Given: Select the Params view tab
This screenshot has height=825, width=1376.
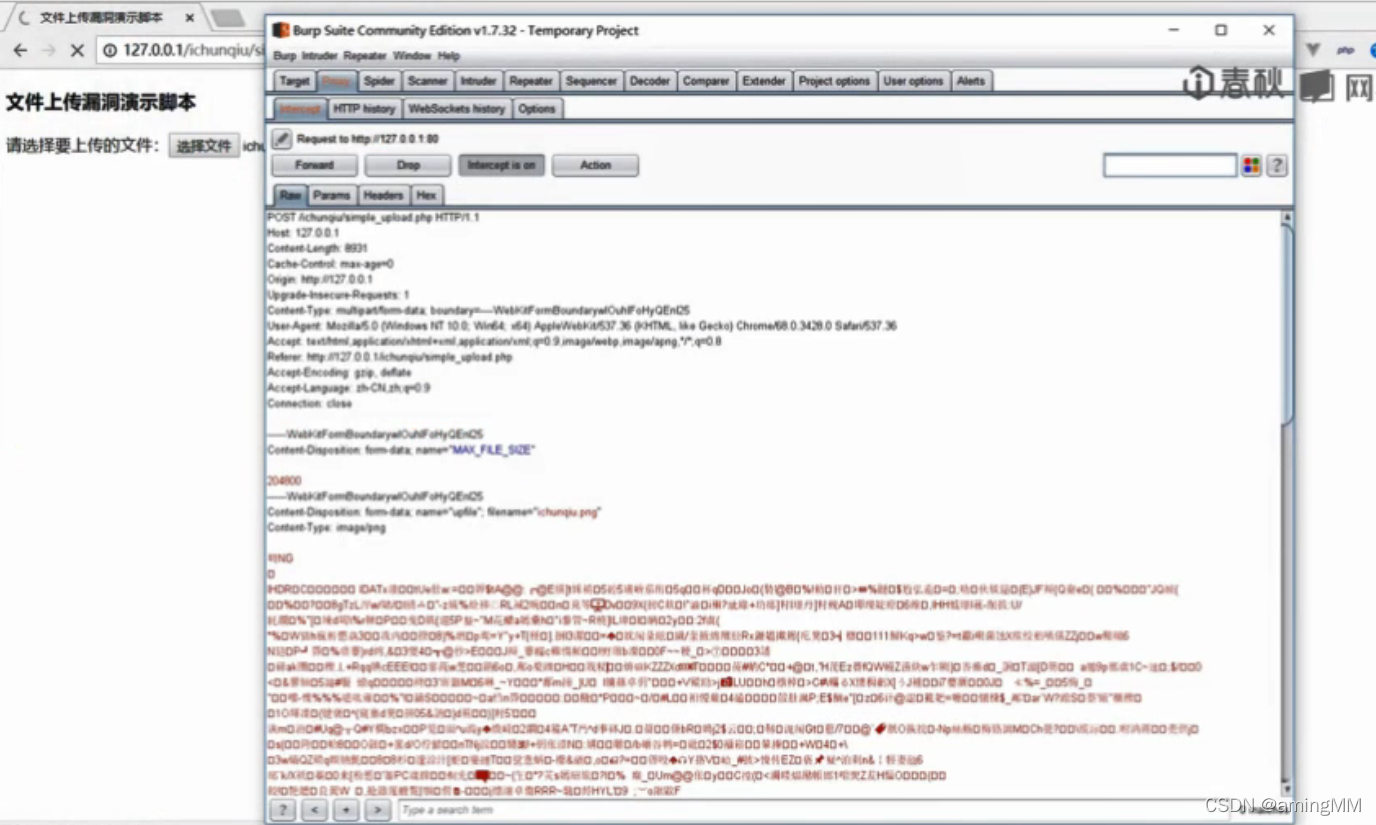Looking at the screenshot, I should pyautogui.click(x=331, y=196).
